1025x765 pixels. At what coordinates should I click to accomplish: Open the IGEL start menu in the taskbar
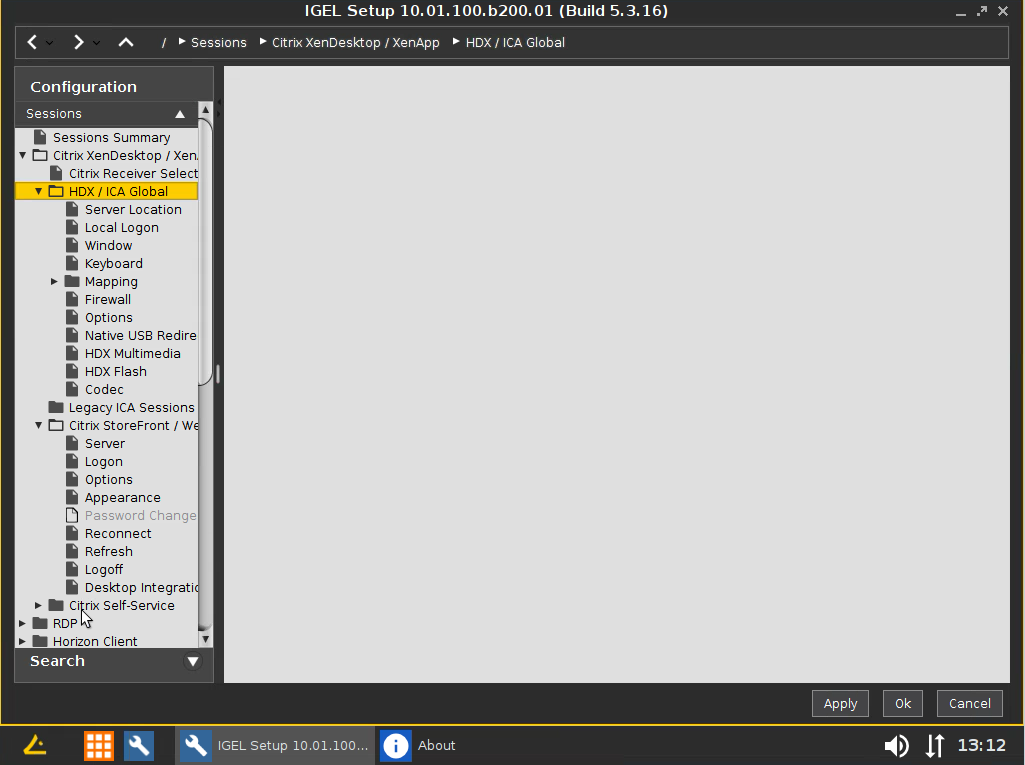pos(33,745)
